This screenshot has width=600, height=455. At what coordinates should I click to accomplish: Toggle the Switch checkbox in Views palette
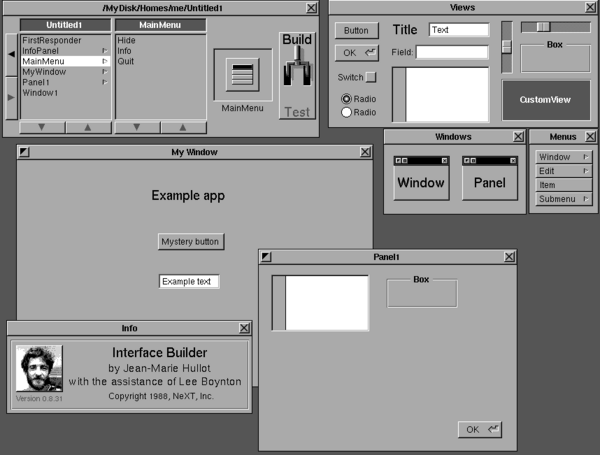[371, 77]
